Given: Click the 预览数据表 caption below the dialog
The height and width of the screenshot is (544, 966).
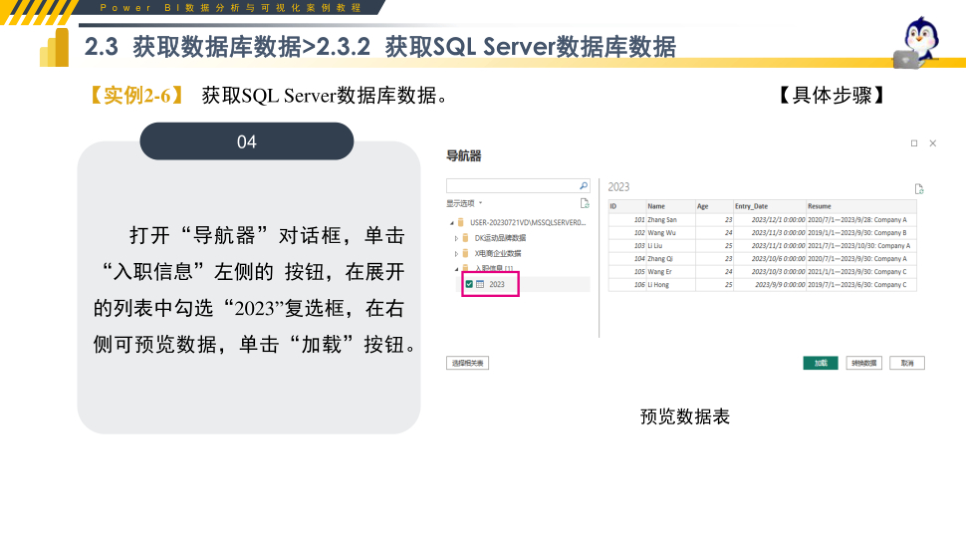Looking at the screenshot, I should [684, 417].
